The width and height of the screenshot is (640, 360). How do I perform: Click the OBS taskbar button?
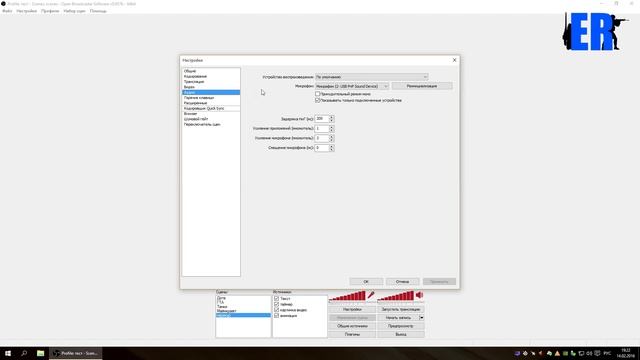tap(76, 353)
